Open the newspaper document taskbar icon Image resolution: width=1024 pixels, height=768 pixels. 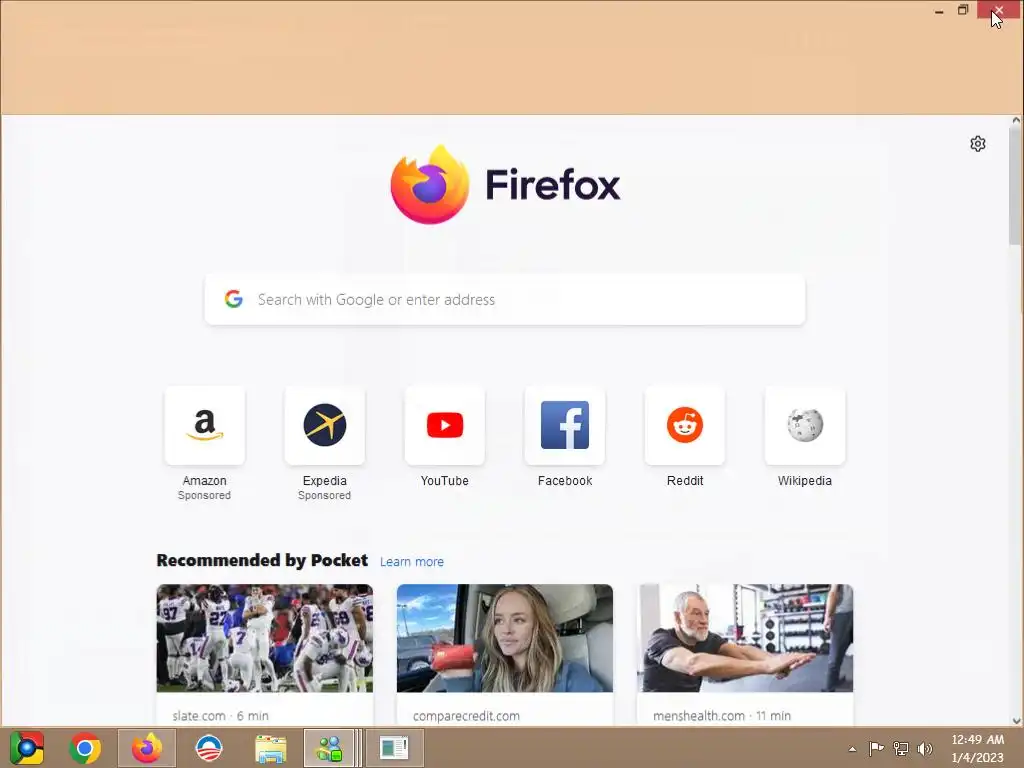point(394,748)
